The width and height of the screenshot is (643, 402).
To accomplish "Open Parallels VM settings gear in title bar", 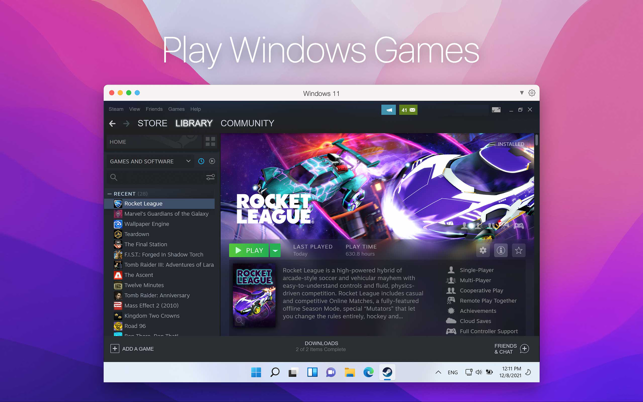I will [x=532, y=93].
